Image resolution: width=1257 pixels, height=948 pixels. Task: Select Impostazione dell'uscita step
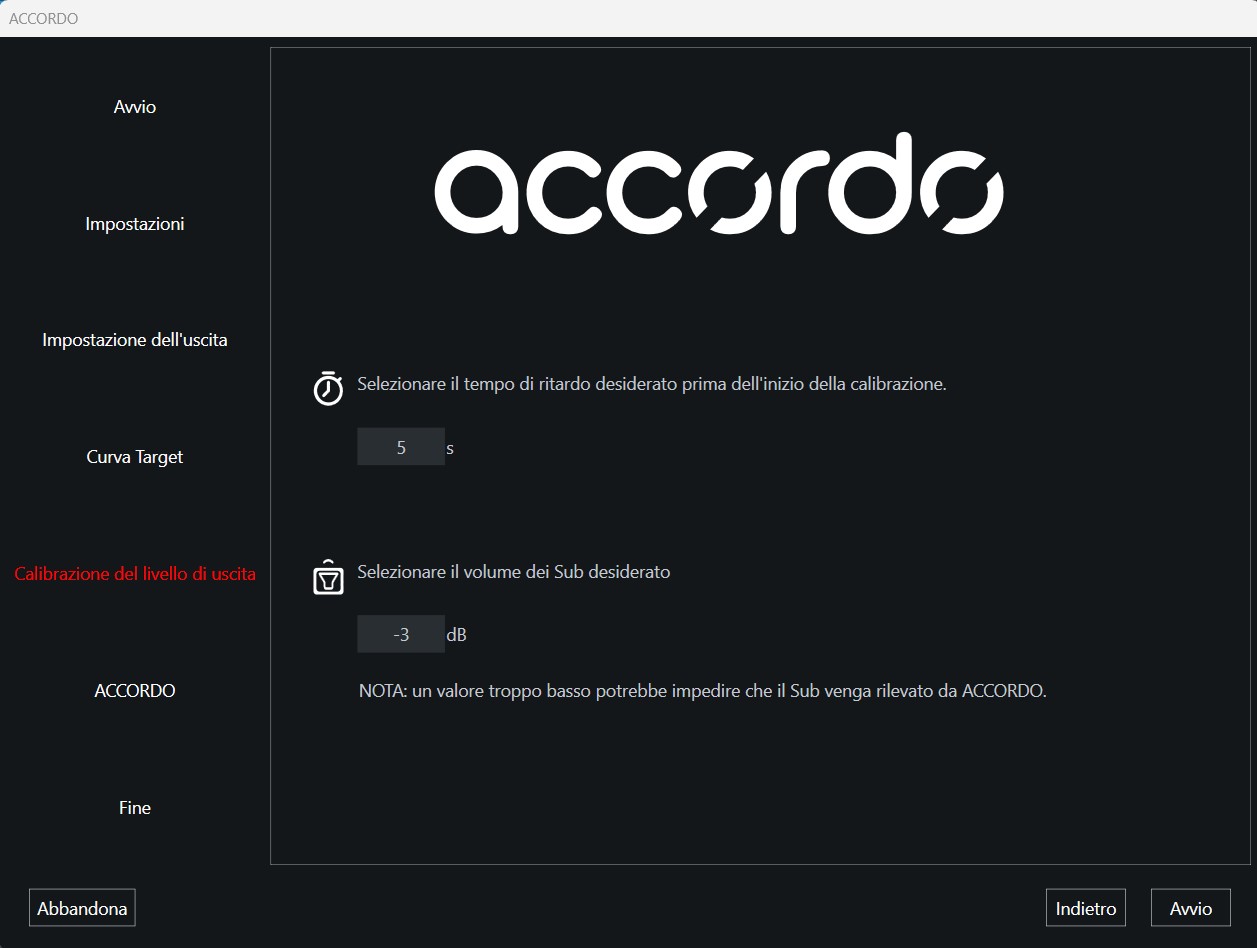point(135,340)
